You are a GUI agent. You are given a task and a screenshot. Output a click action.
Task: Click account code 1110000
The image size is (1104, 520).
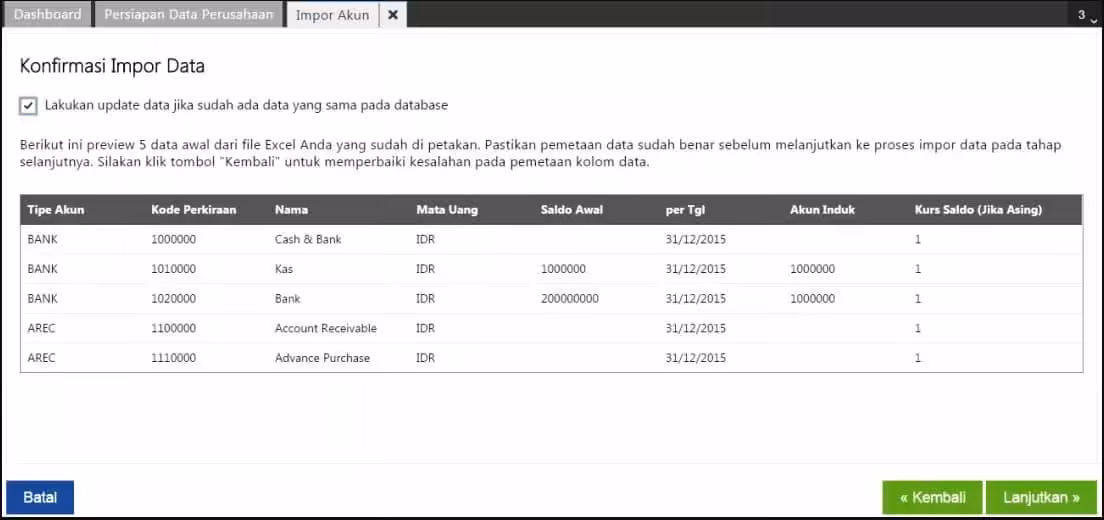pyautogui.click(x=173, y=357)
